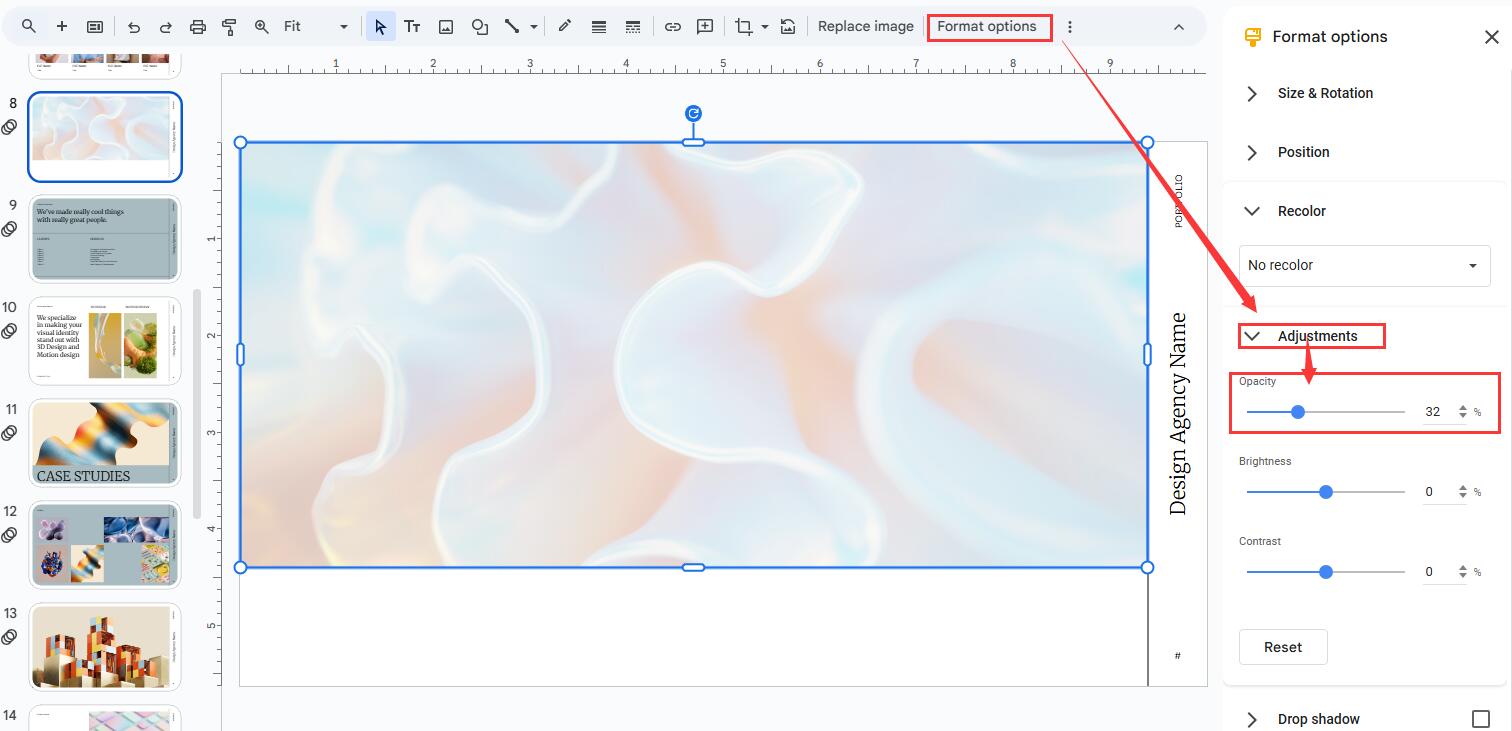Click the Contrast value field
The width and height of the screenshot is (1512, 731).
pyautogui.click(x=1433, y=572)
